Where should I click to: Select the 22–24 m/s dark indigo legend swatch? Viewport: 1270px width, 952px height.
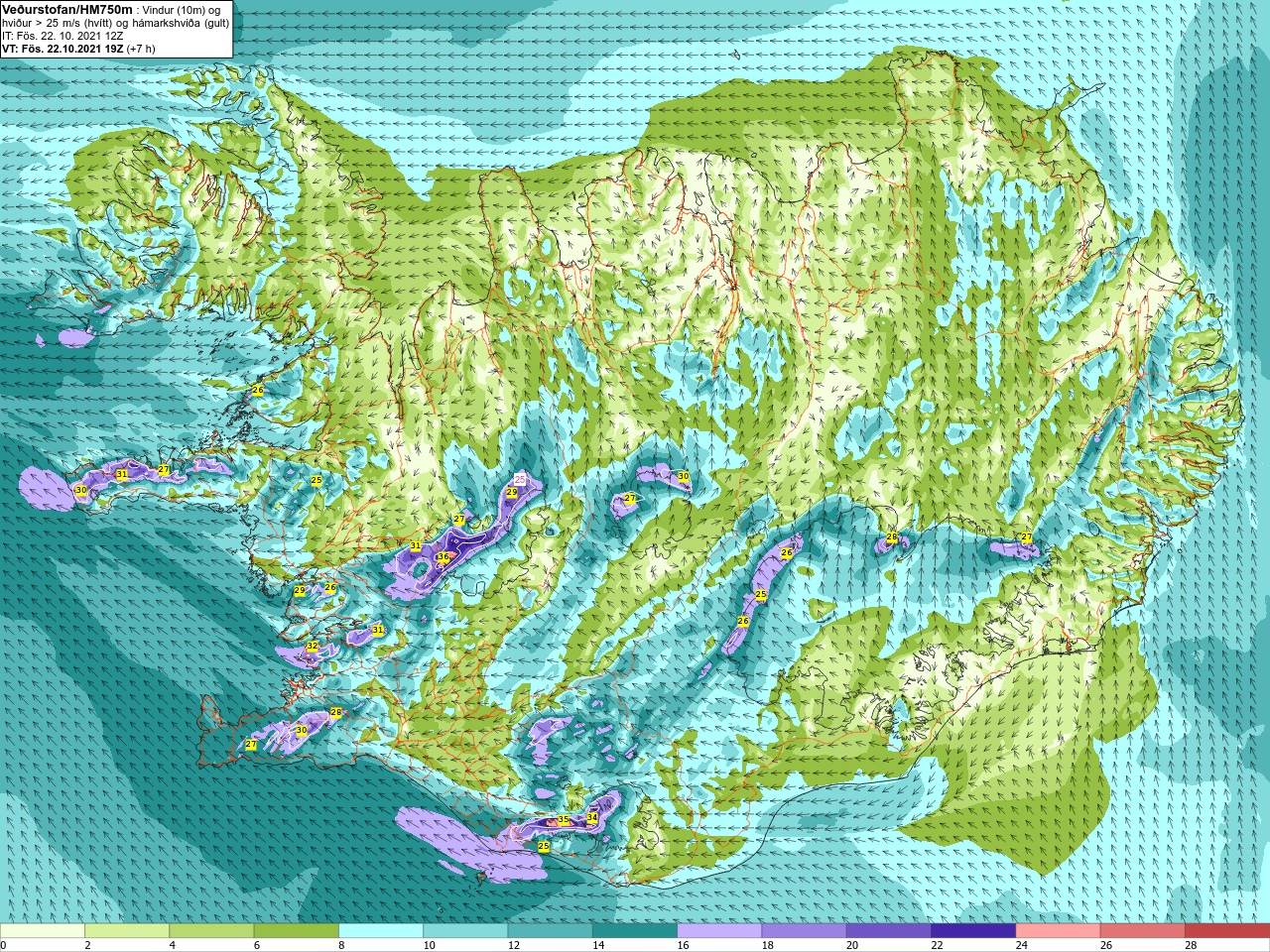tap(973, 931)
